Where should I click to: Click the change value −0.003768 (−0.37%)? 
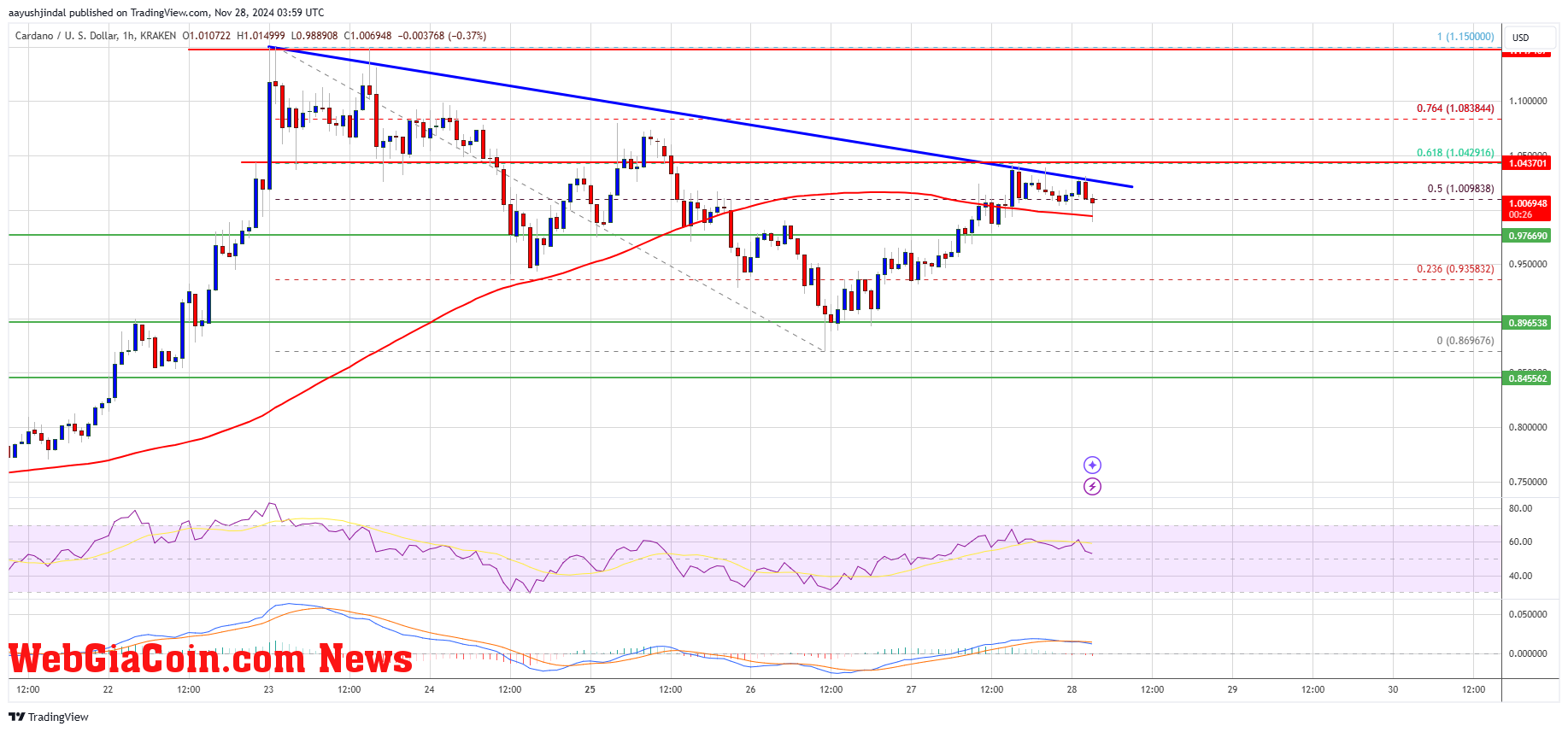(443, 36)
